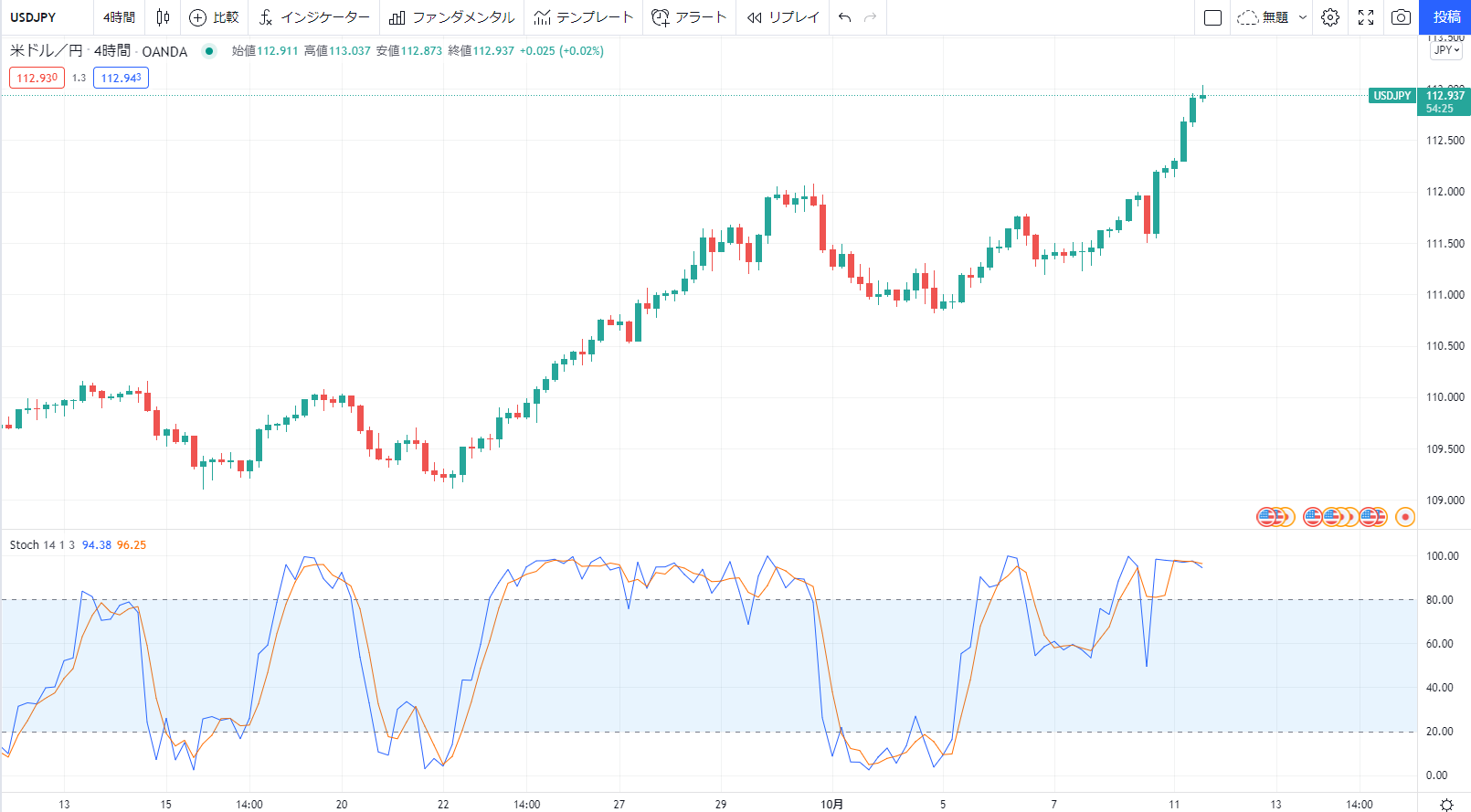Click the green market status dot

pos(209,51)
